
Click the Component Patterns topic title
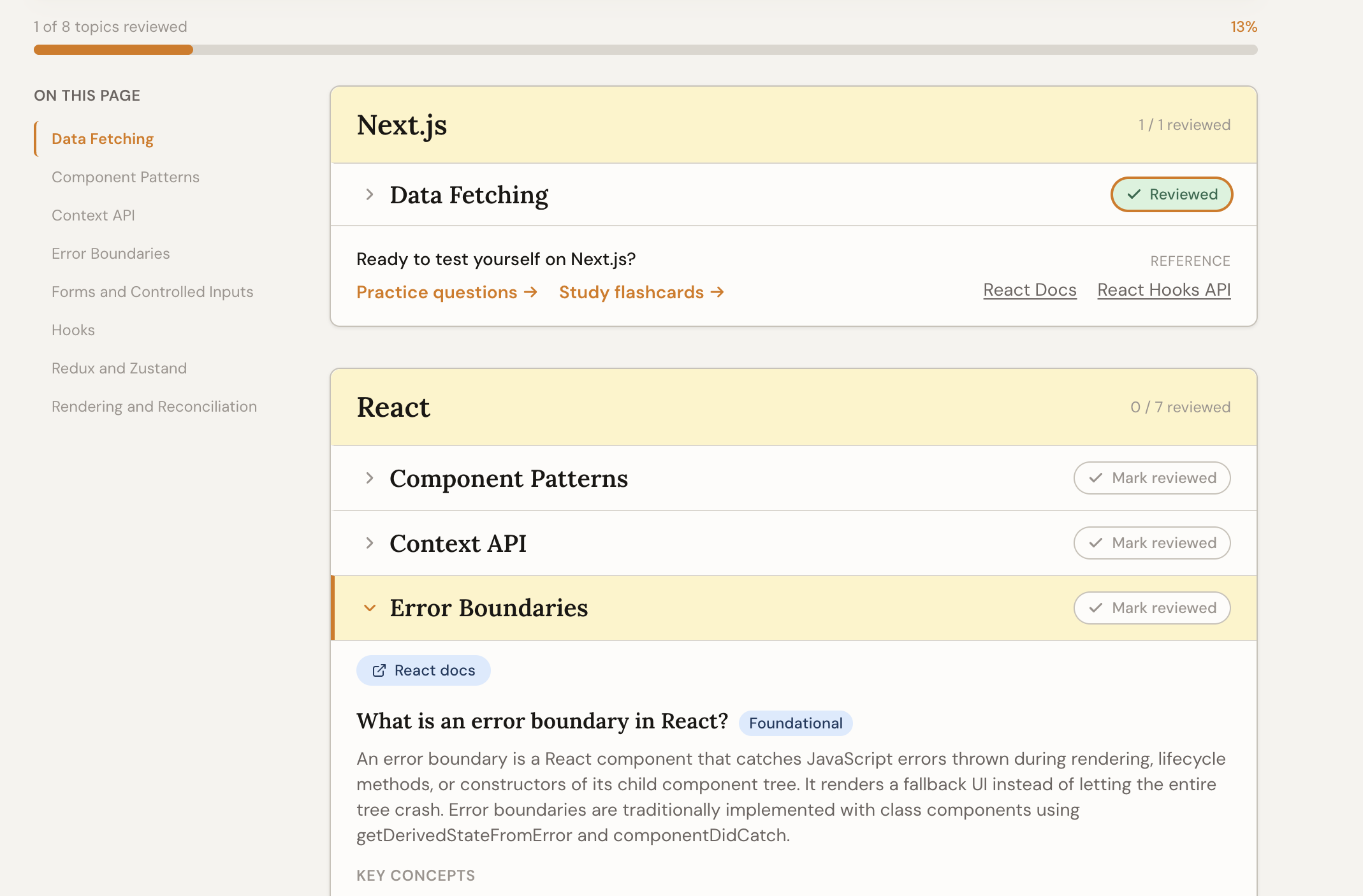[x=509, y=478]
